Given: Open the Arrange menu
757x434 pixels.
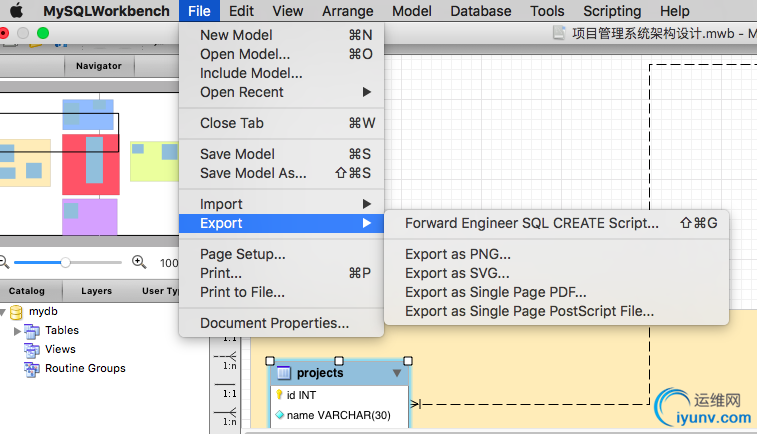Looking at the screenshot, I should 348,11.
